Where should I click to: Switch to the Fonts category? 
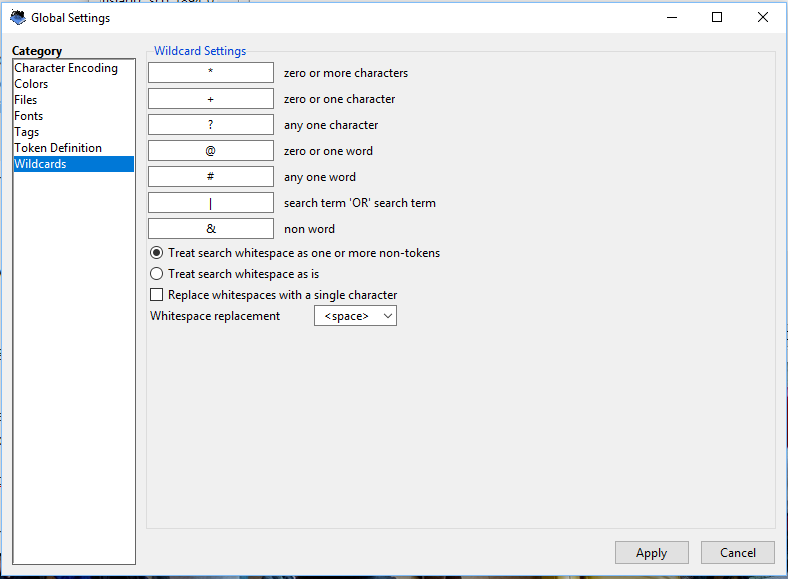(29, 116)
